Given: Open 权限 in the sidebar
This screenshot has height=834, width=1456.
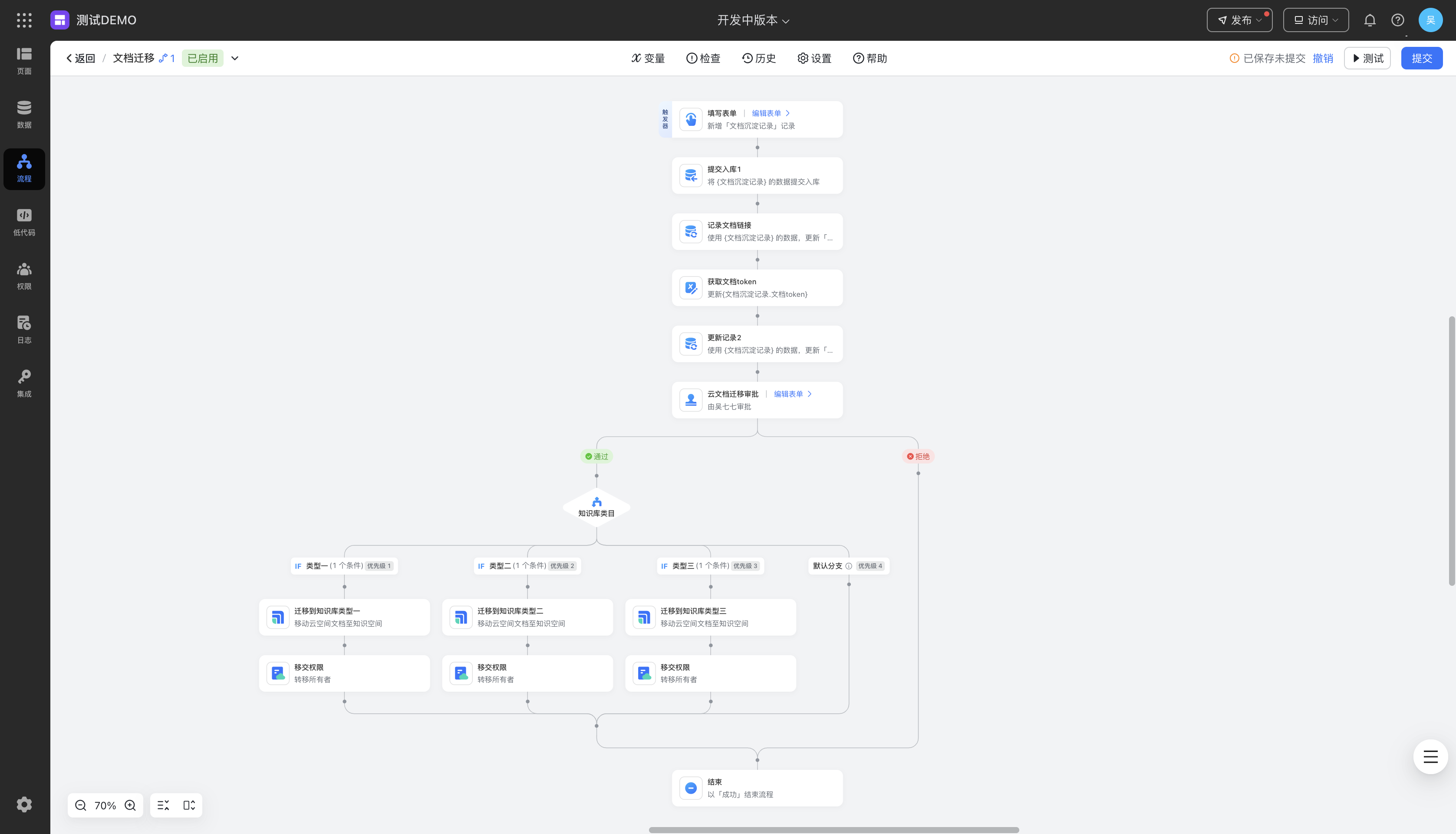Looking at the screenshot, I should (x=24, y=276).
